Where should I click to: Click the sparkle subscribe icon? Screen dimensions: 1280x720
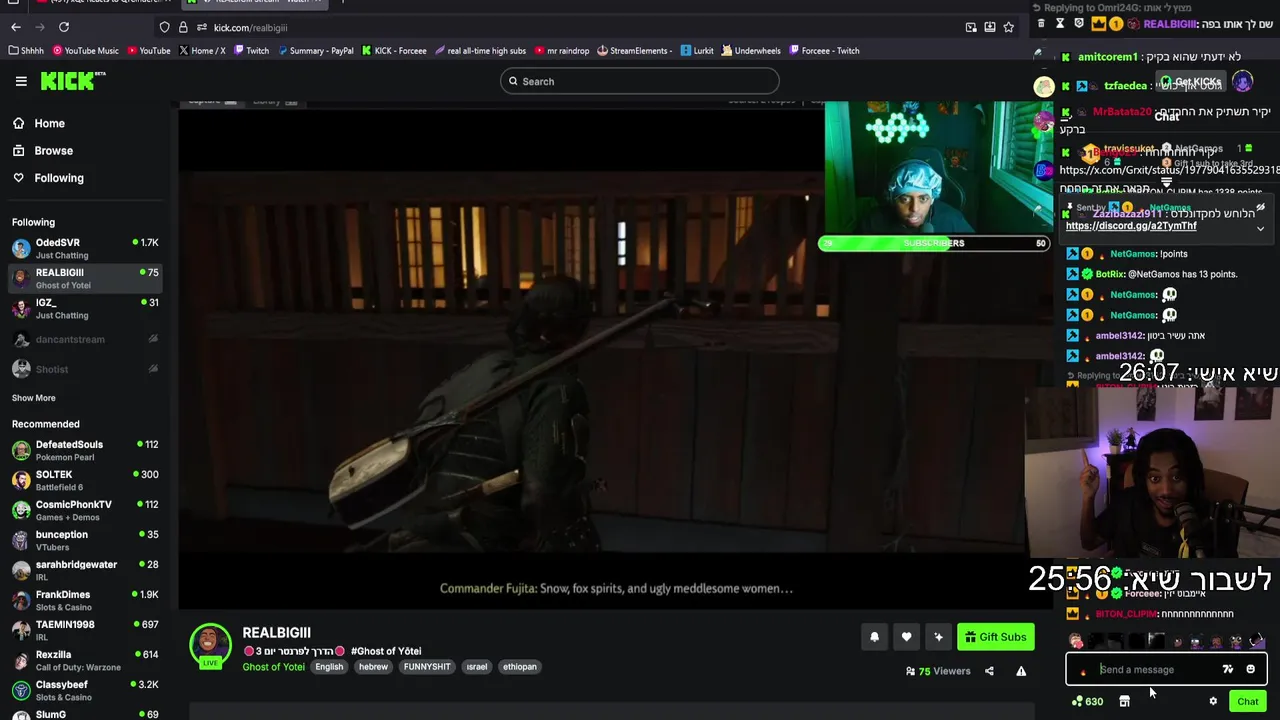(938, 637)
